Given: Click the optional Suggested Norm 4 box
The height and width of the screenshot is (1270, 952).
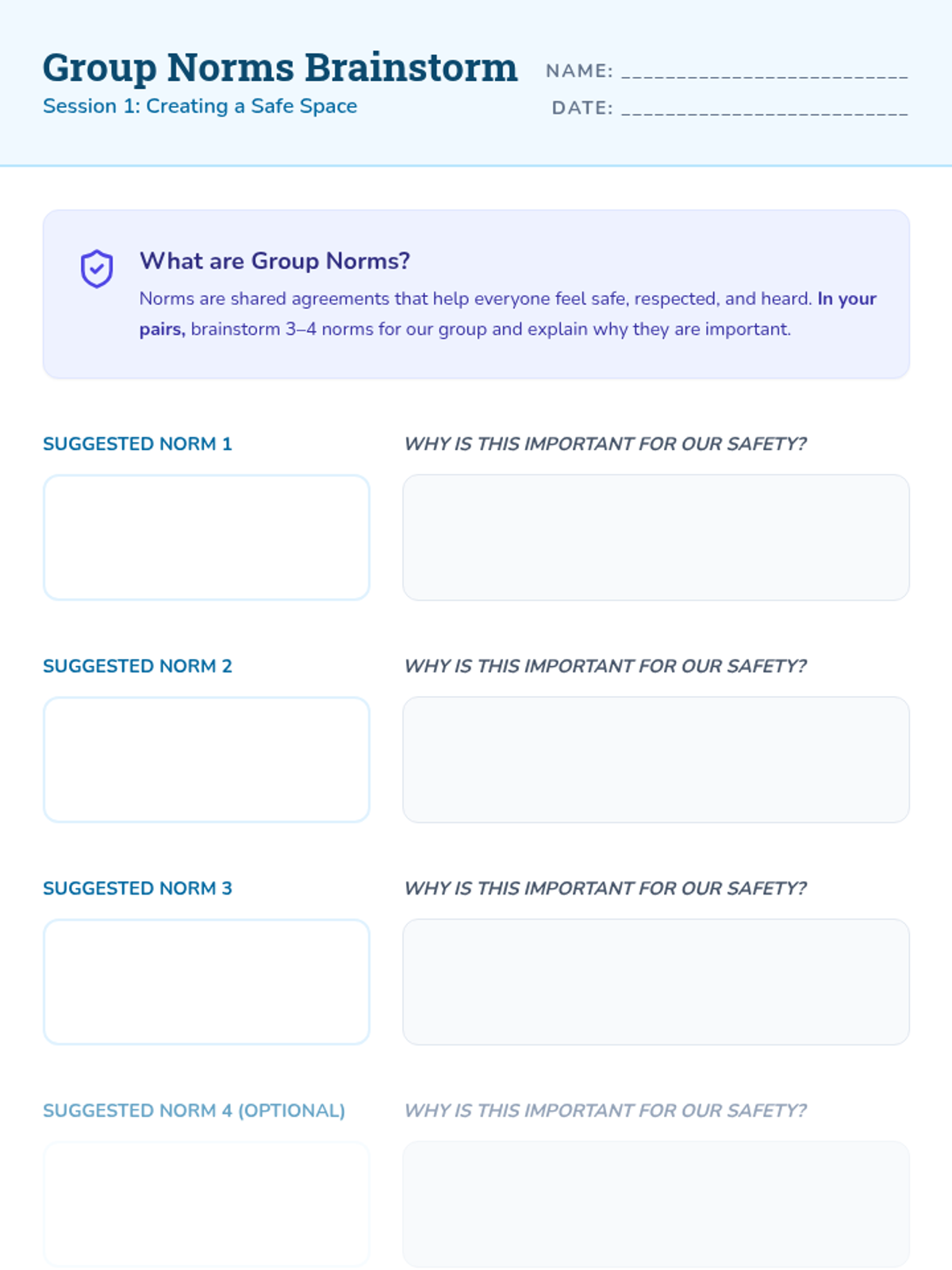Looking at the screenshot, I should tap(206, 1204).
